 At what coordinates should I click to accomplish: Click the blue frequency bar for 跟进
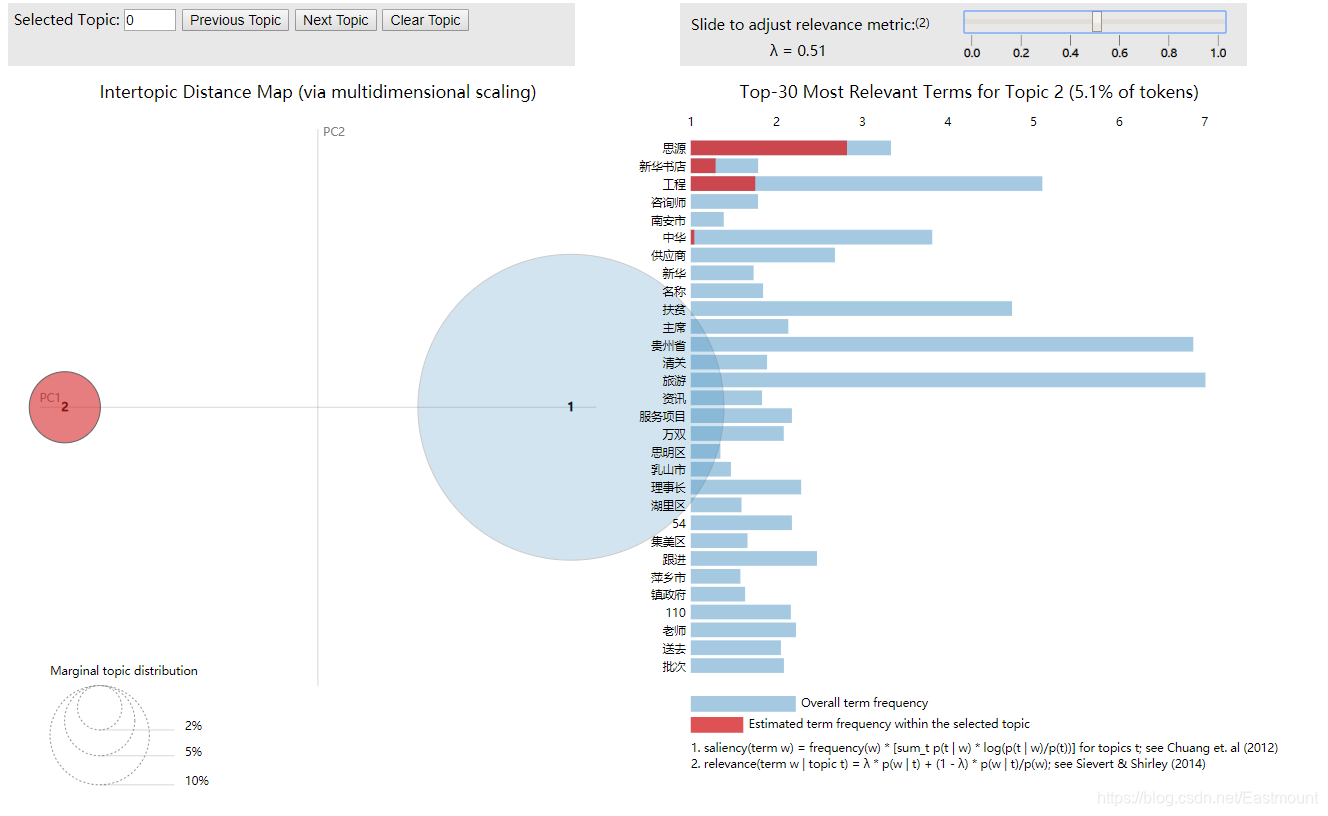coord(754,559)
